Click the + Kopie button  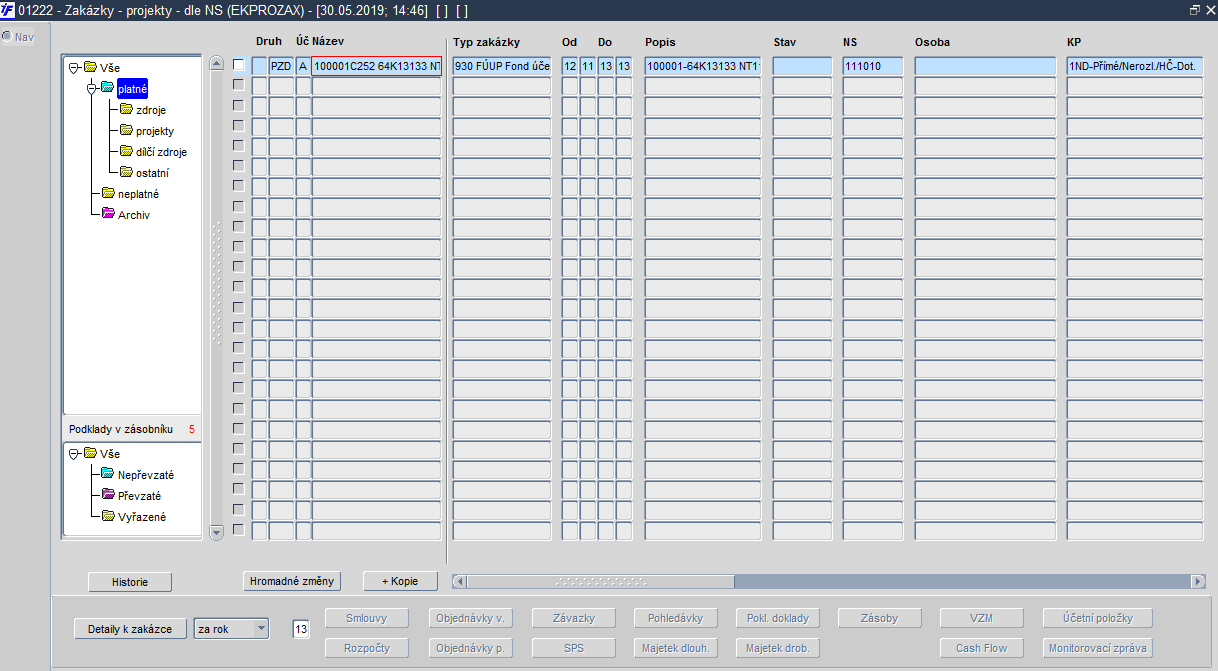[400, 581]
